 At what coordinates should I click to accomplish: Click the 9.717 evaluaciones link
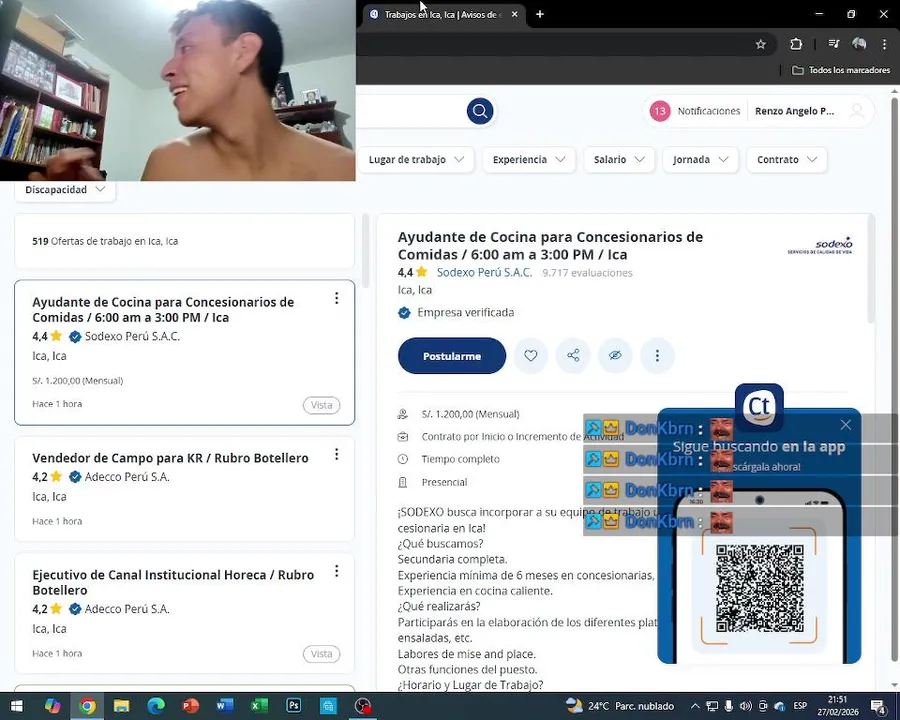pyautogui.click(x=587, y=273)
